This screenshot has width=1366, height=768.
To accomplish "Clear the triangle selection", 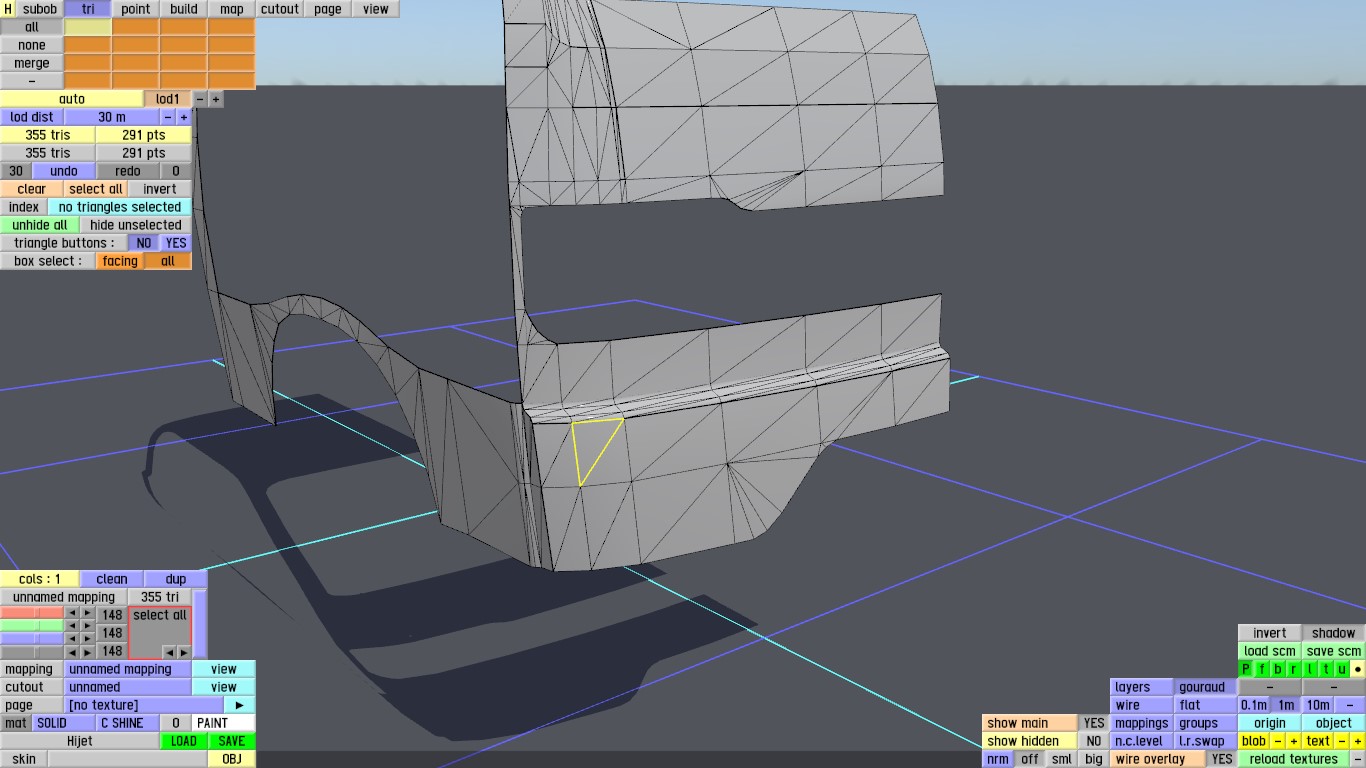I will click(32, 189).
